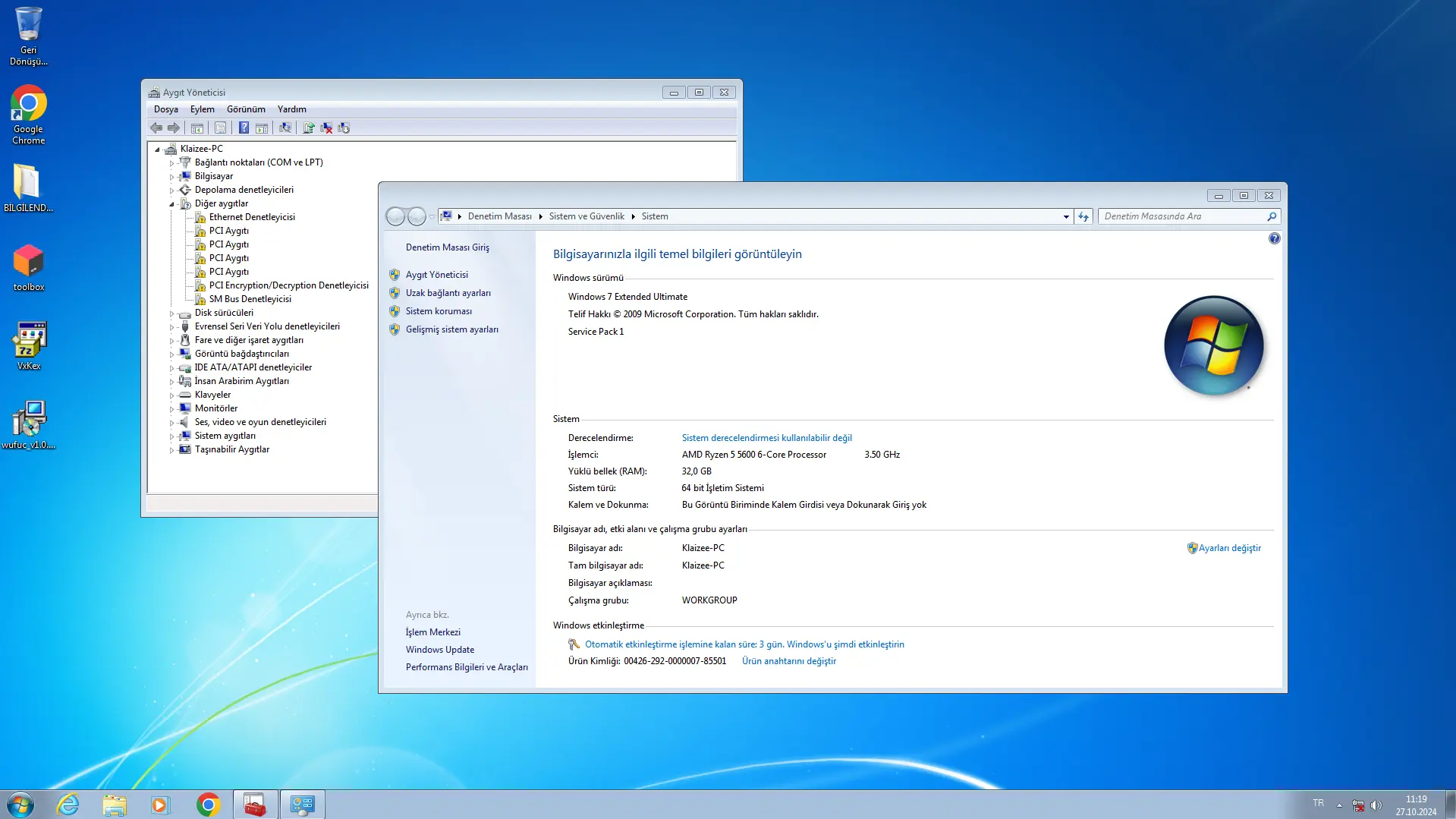Click the TR language indicator in taskbar

tap(1319, 803)
